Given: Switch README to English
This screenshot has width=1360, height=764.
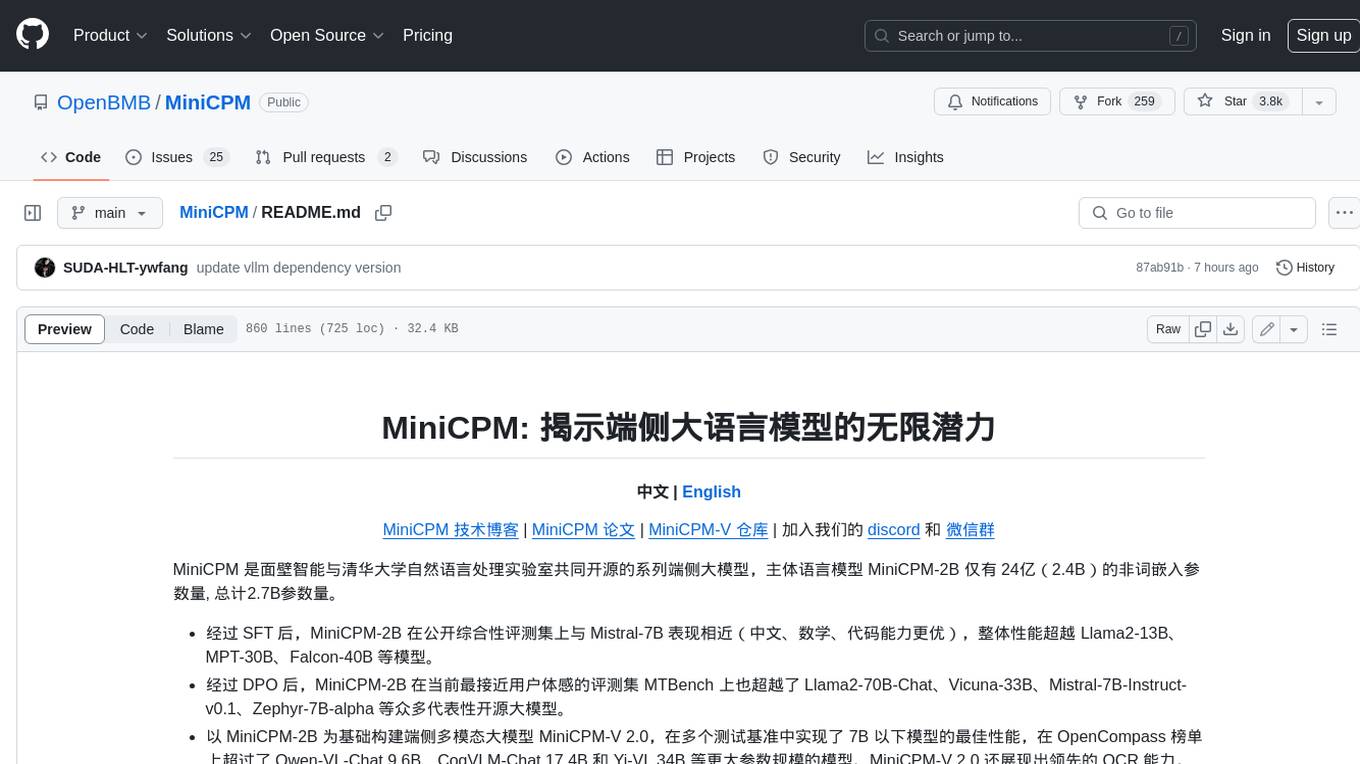Looking at the screenshot, I should pos(711,492).
